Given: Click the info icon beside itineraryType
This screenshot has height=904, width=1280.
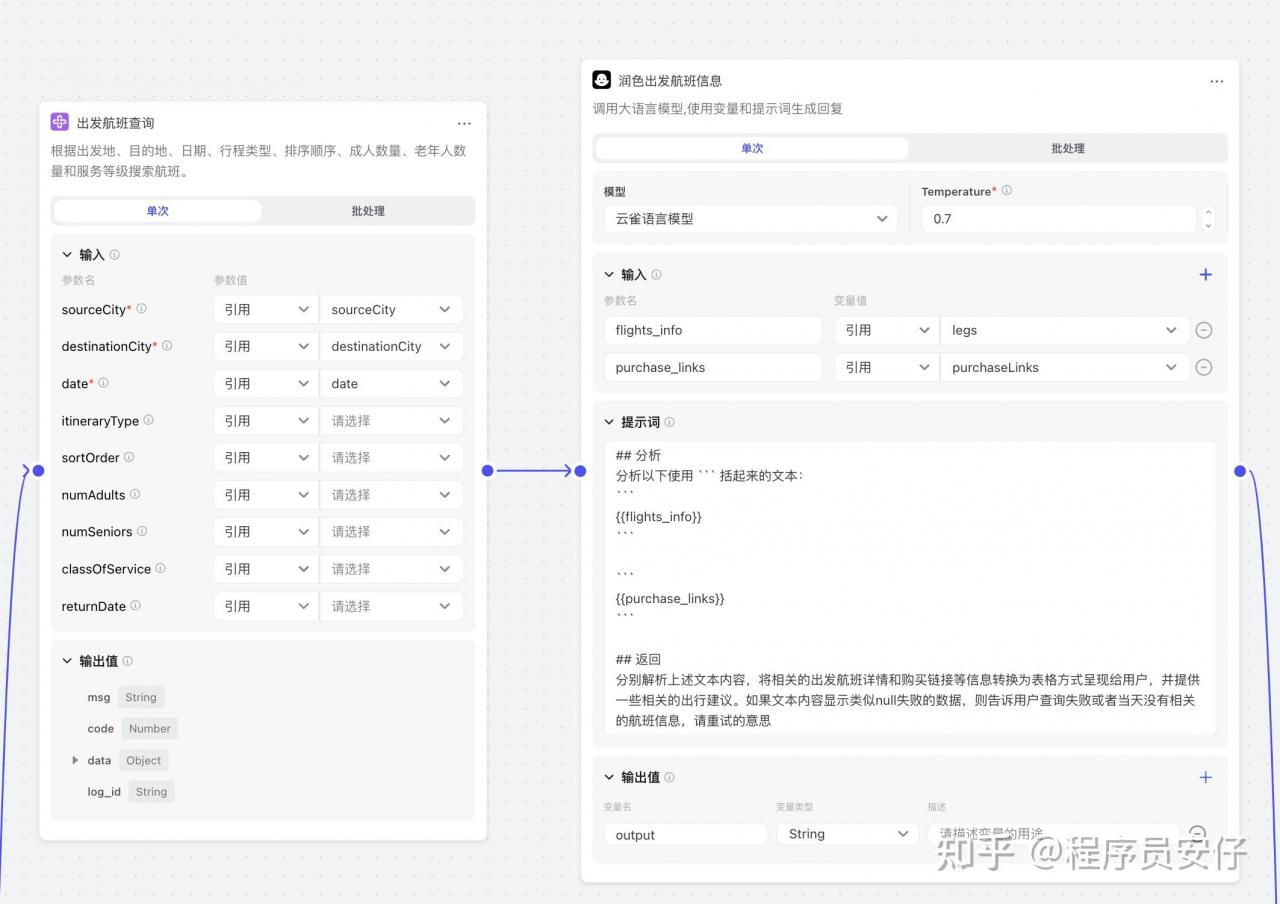Looking at the screenshot, I should pyautogui.click(x=148, y=420).
